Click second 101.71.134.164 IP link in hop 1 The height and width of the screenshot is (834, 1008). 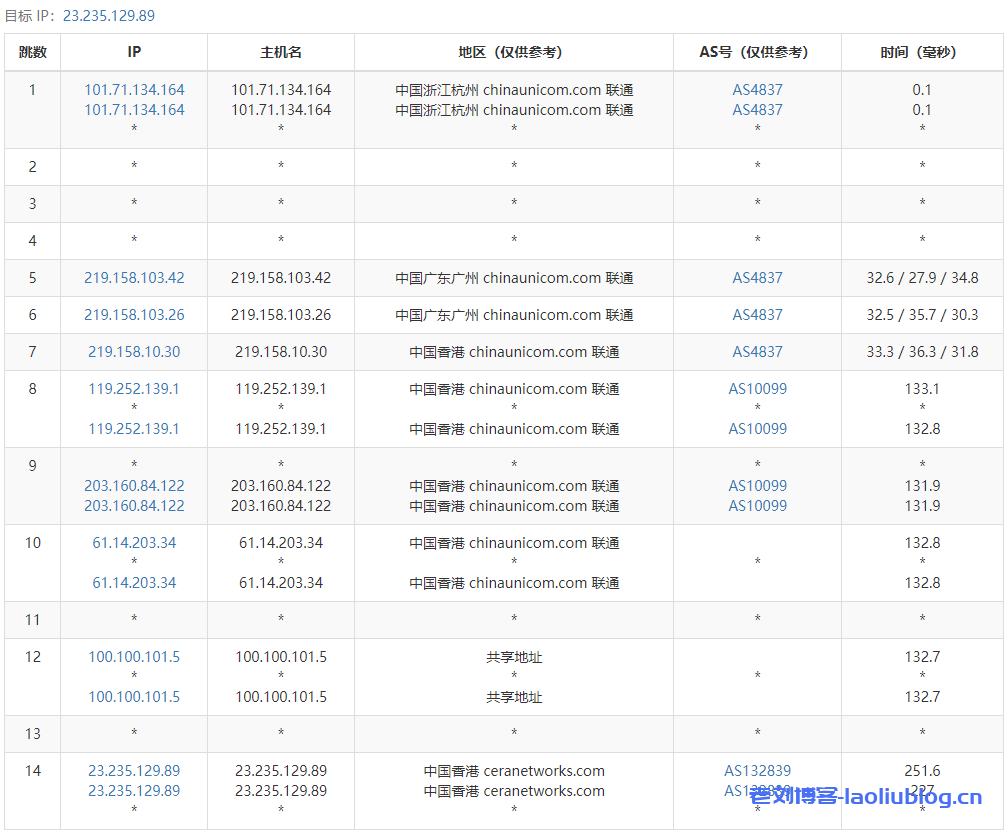pos(134,110)
